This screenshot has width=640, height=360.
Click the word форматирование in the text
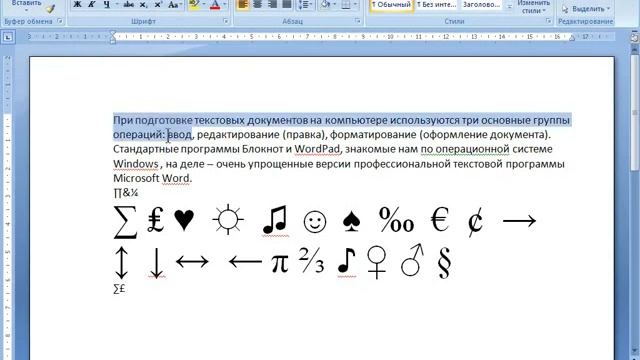tap(373, 135)
